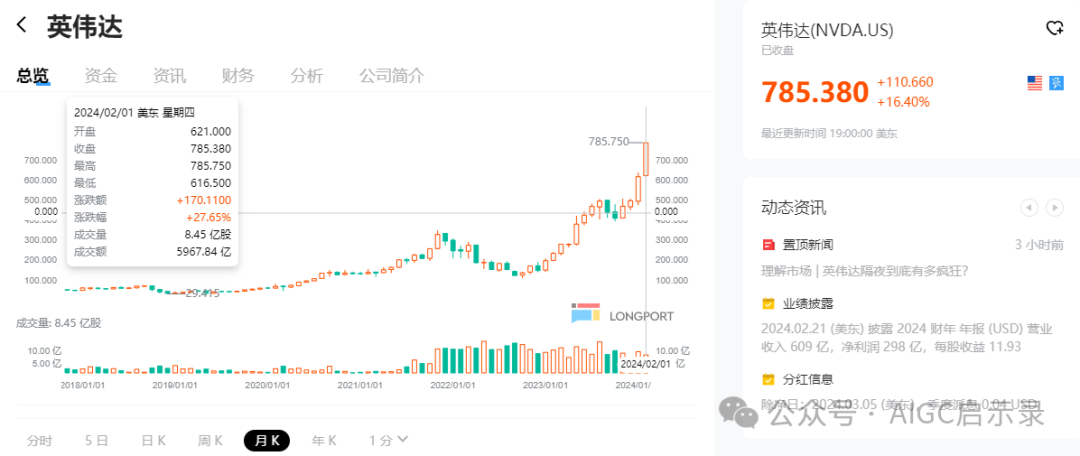The width and height of the screenshot is (1080, 456).
Task: Click the 2018/01/01 axis date
Action: tap(81, 385)
